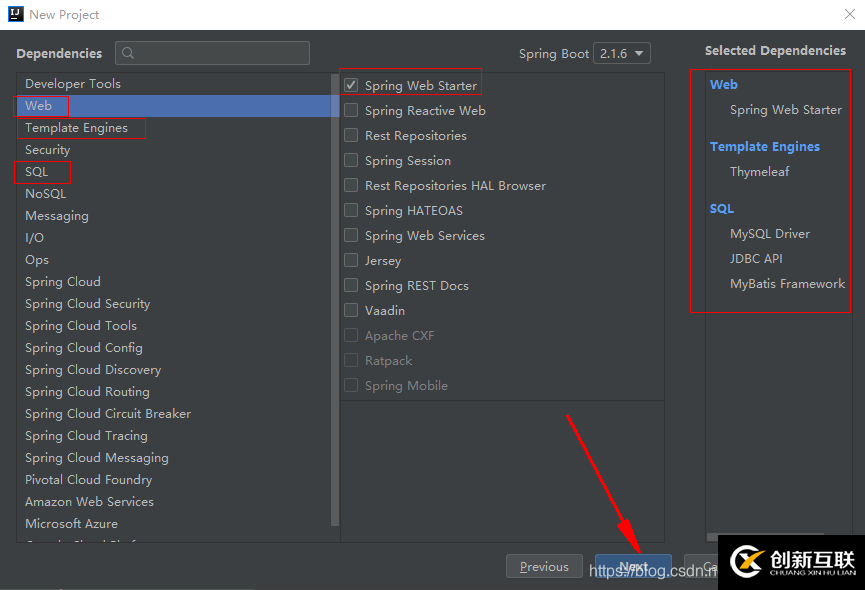Enable Spring Reactive Web checkbox

351,110
